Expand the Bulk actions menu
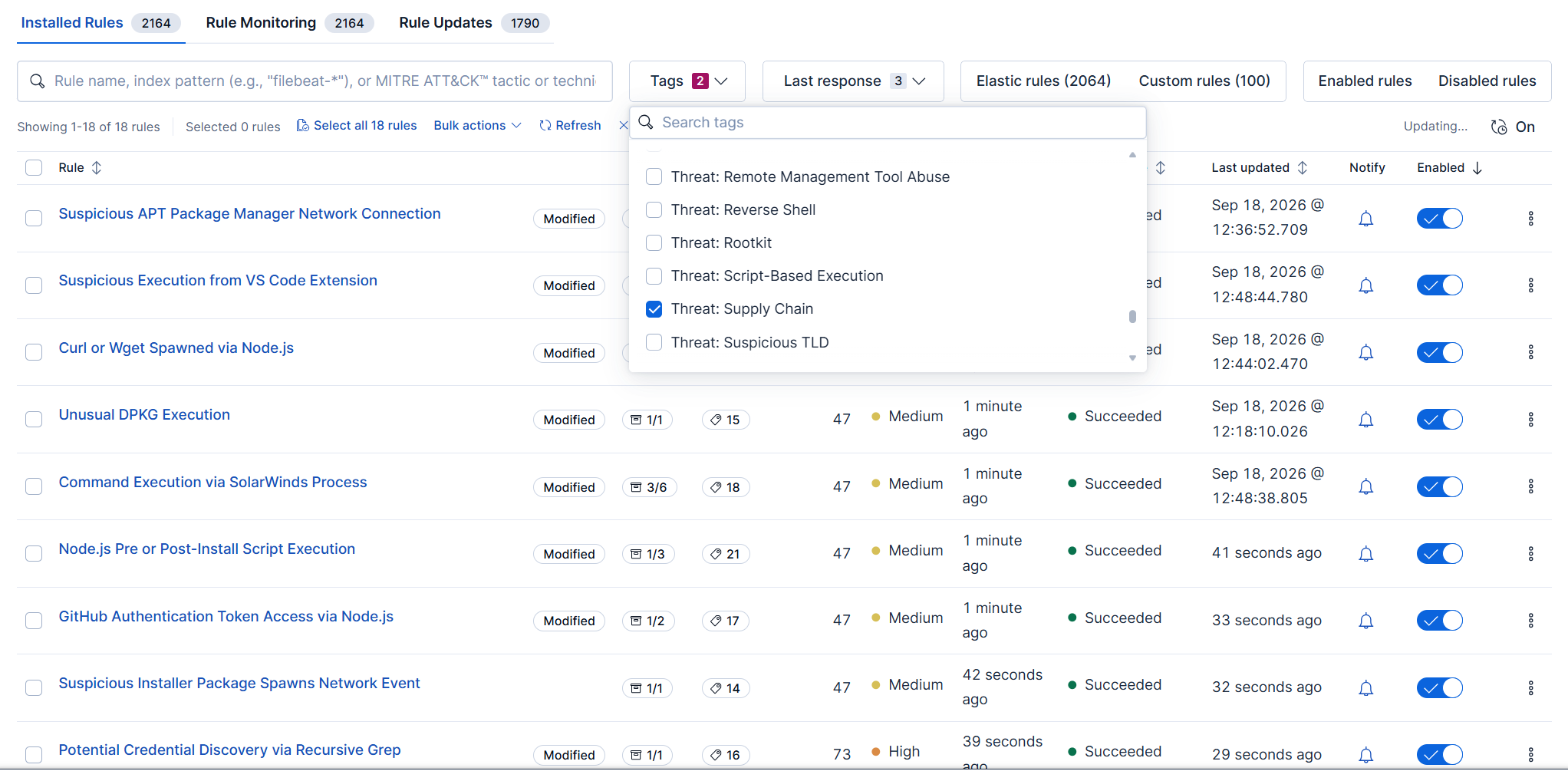This screenshot has height=781, width=1568. point(477,126)
